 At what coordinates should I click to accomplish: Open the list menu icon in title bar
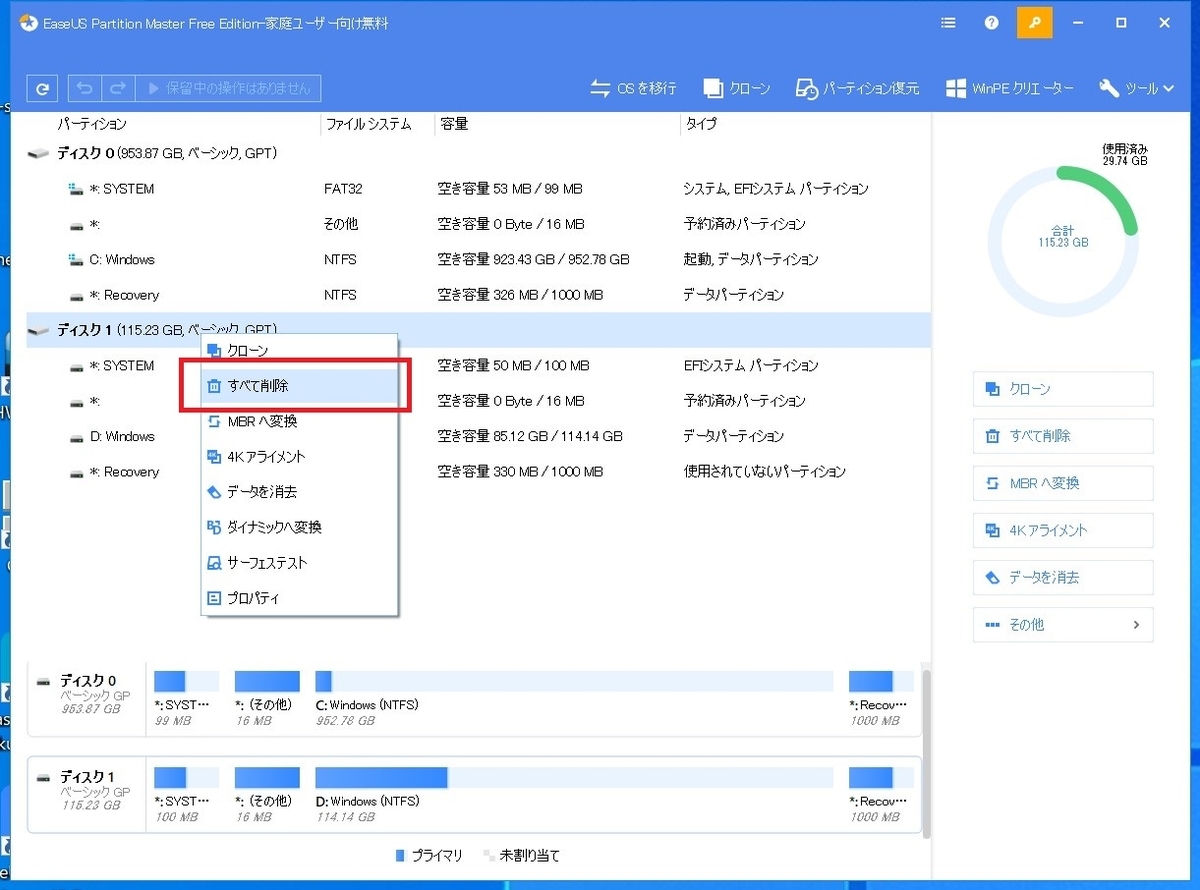click(948, 23)
